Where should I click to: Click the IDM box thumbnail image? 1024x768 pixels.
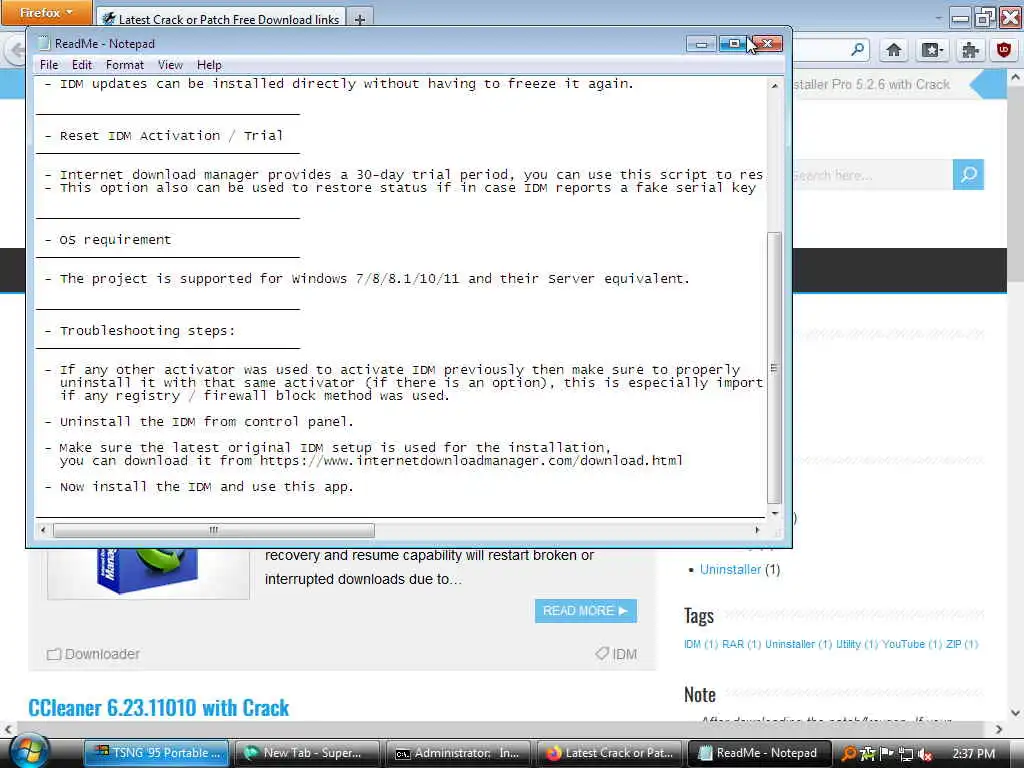(x=148, y=572)
